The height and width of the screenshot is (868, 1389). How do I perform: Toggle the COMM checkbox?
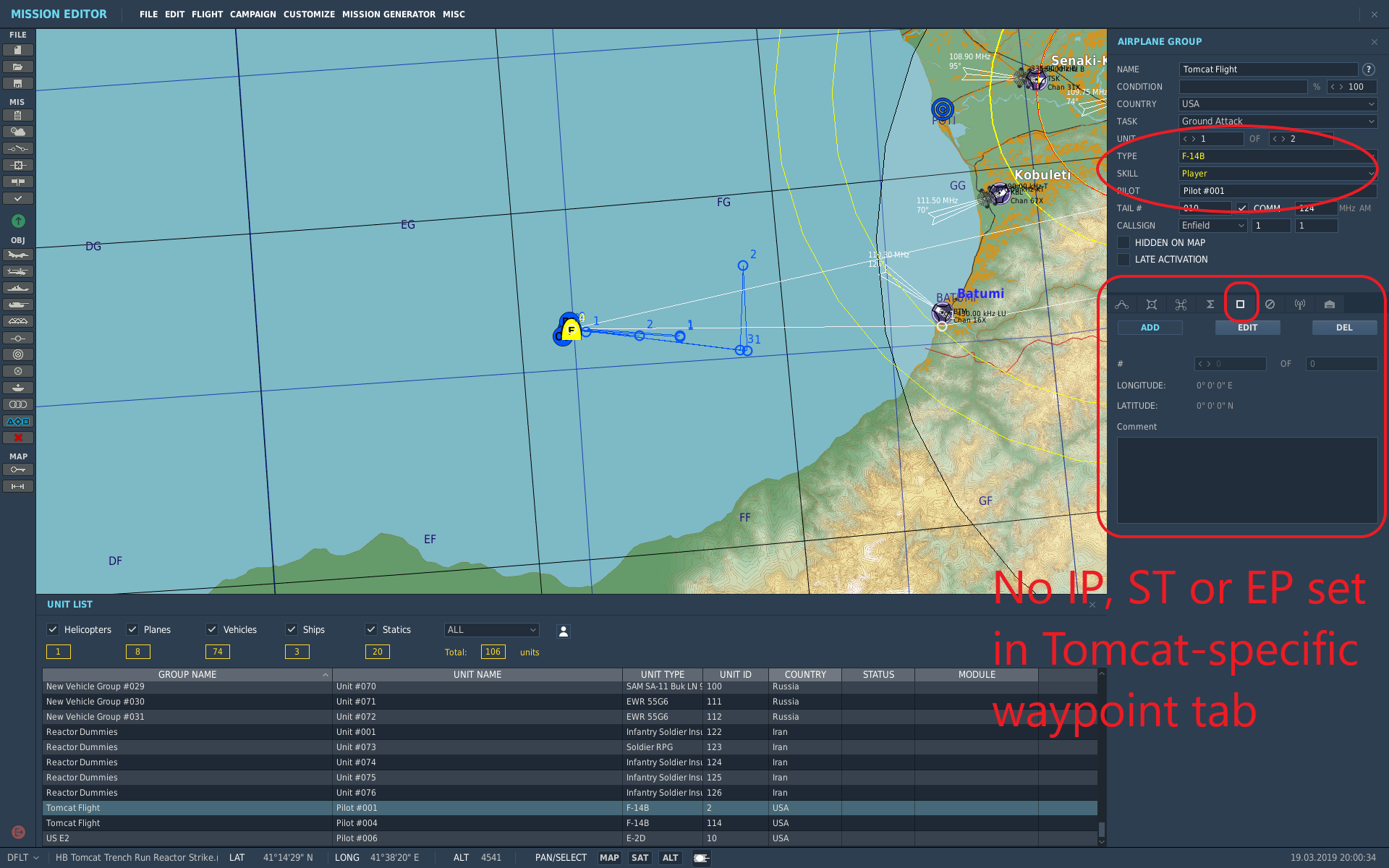click(1242, 208)
